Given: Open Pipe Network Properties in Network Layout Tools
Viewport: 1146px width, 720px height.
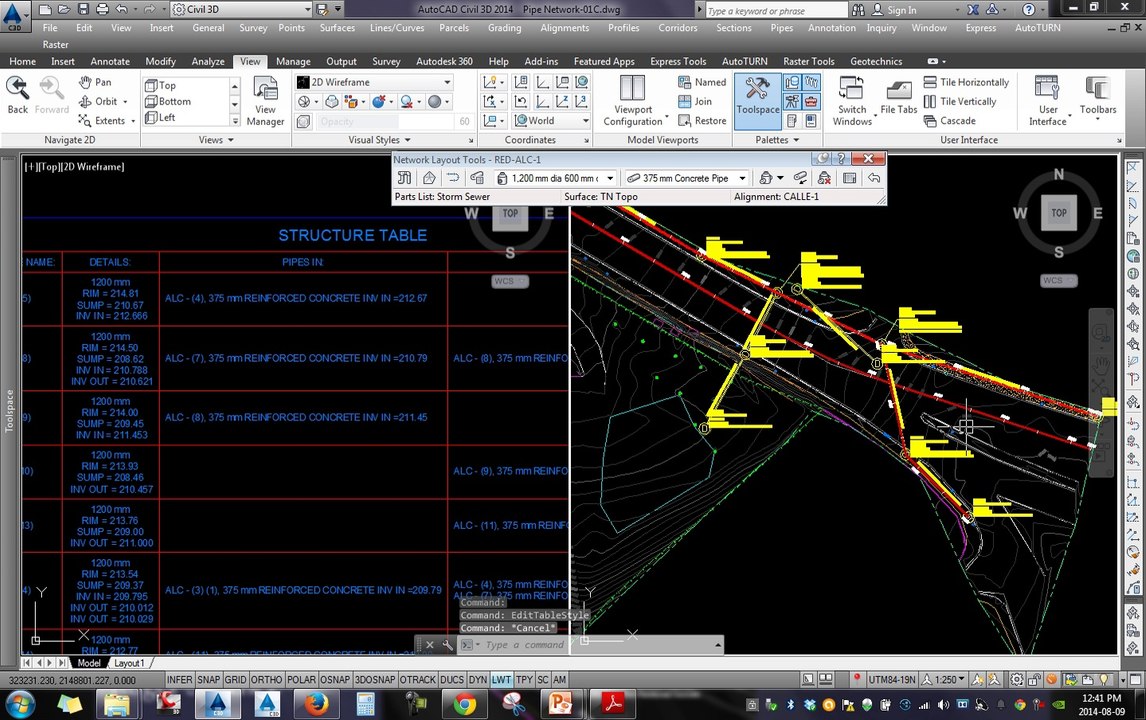Looking at the screenshot, I should point(404,178).
